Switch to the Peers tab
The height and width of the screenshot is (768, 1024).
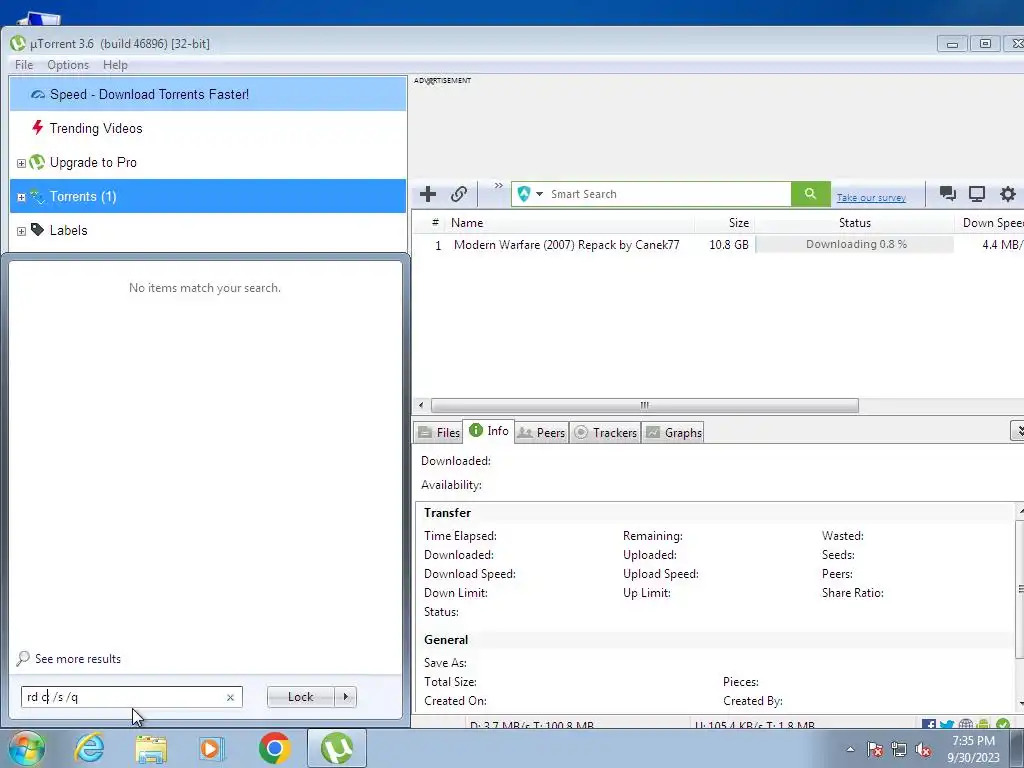[541, 432]
